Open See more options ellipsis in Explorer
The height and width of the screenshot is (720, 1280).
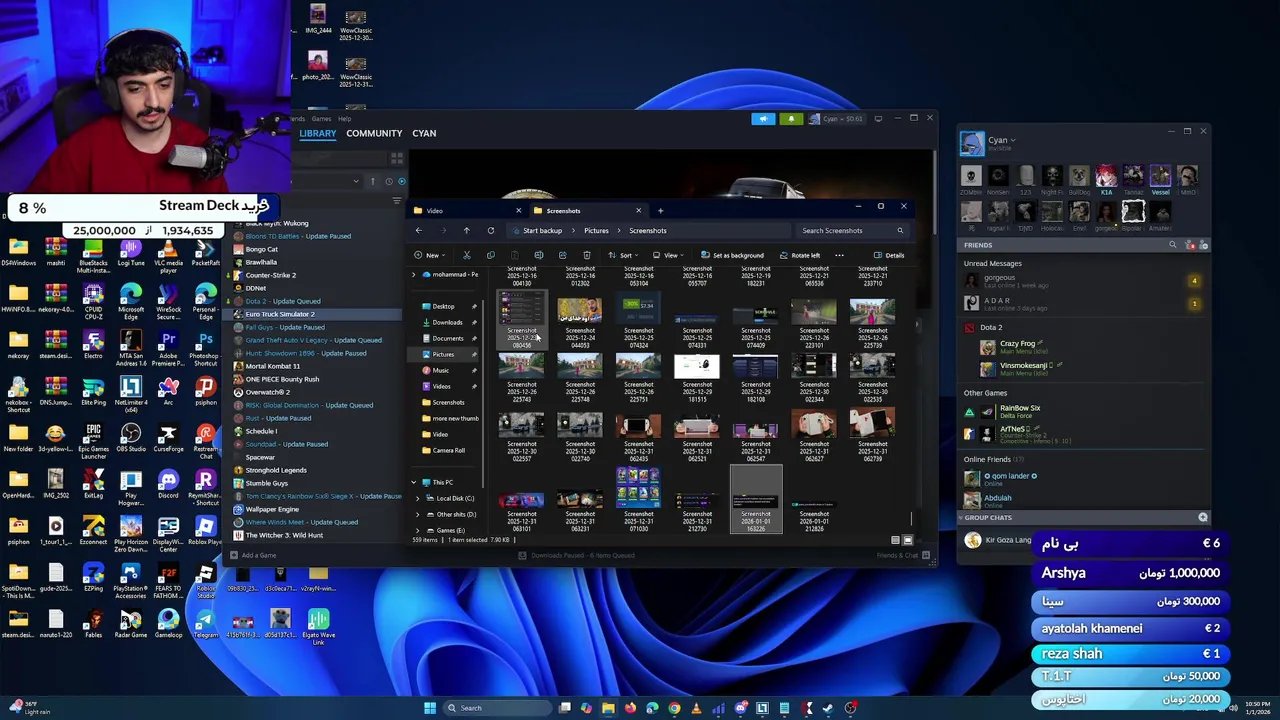click(839, 255)
